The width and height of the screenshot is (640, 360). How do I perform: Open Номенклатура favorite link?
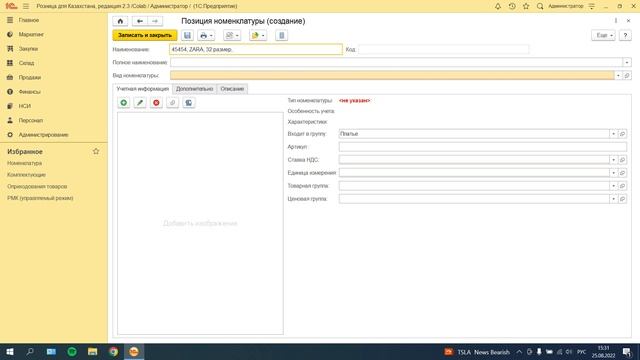pyautogui.click(x=24, y=163)
